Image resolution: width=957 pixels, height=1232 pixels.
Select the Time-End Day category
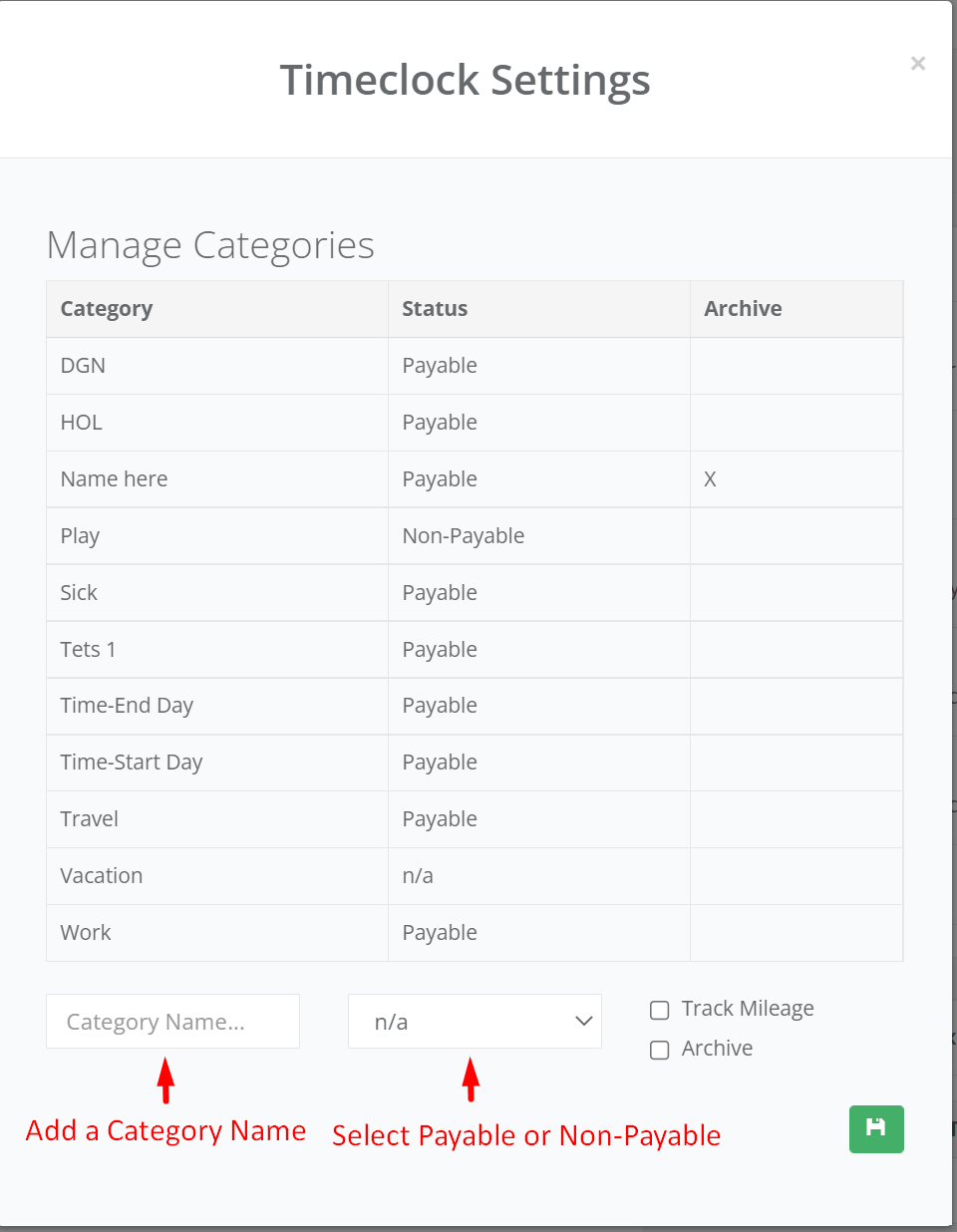(127, 706)
